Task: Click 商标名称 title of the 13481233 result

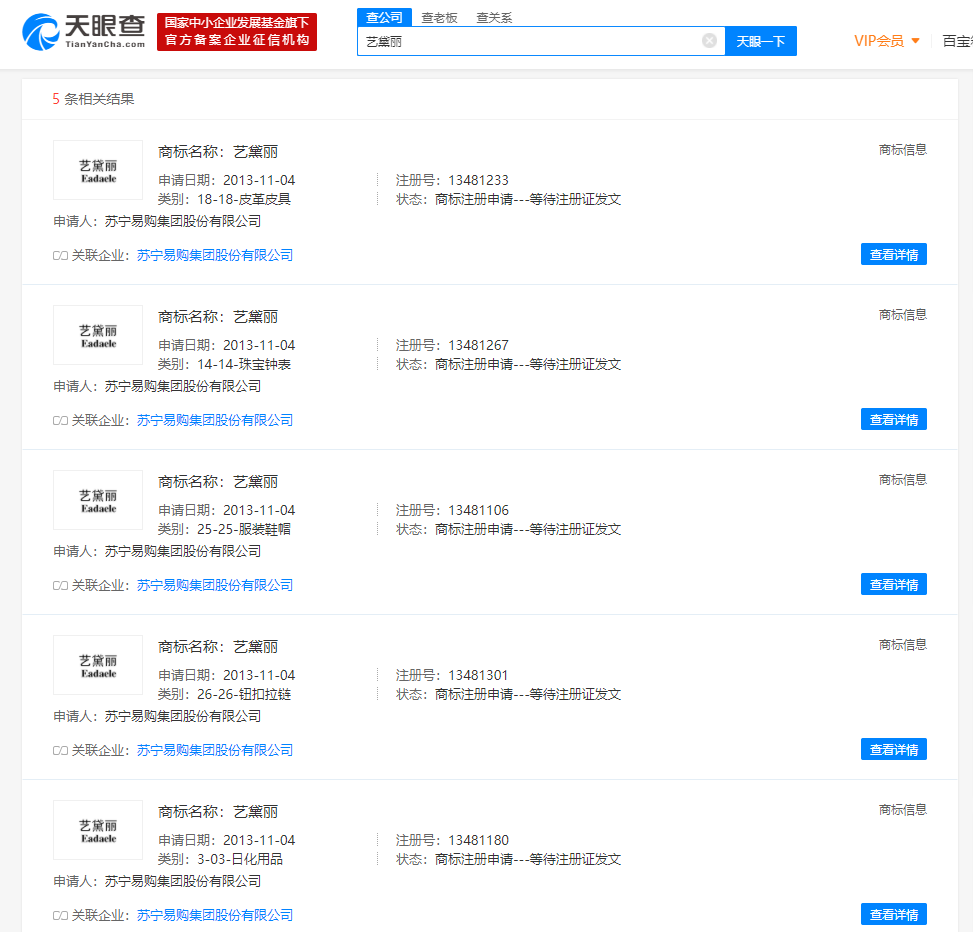Action: pos(218,152)
